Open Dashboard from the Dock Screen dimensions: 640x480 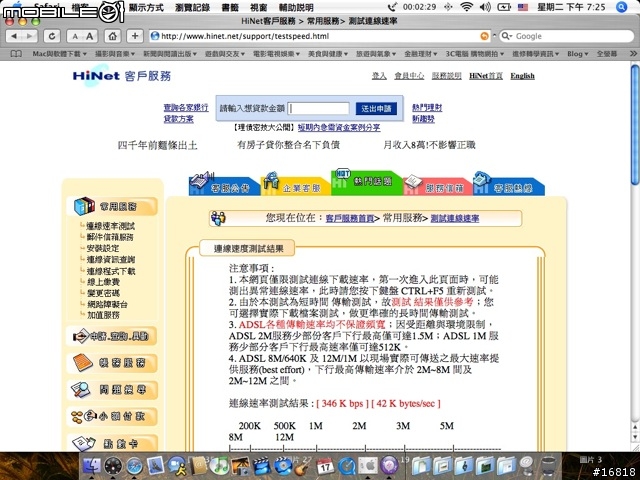click(113, 465)
